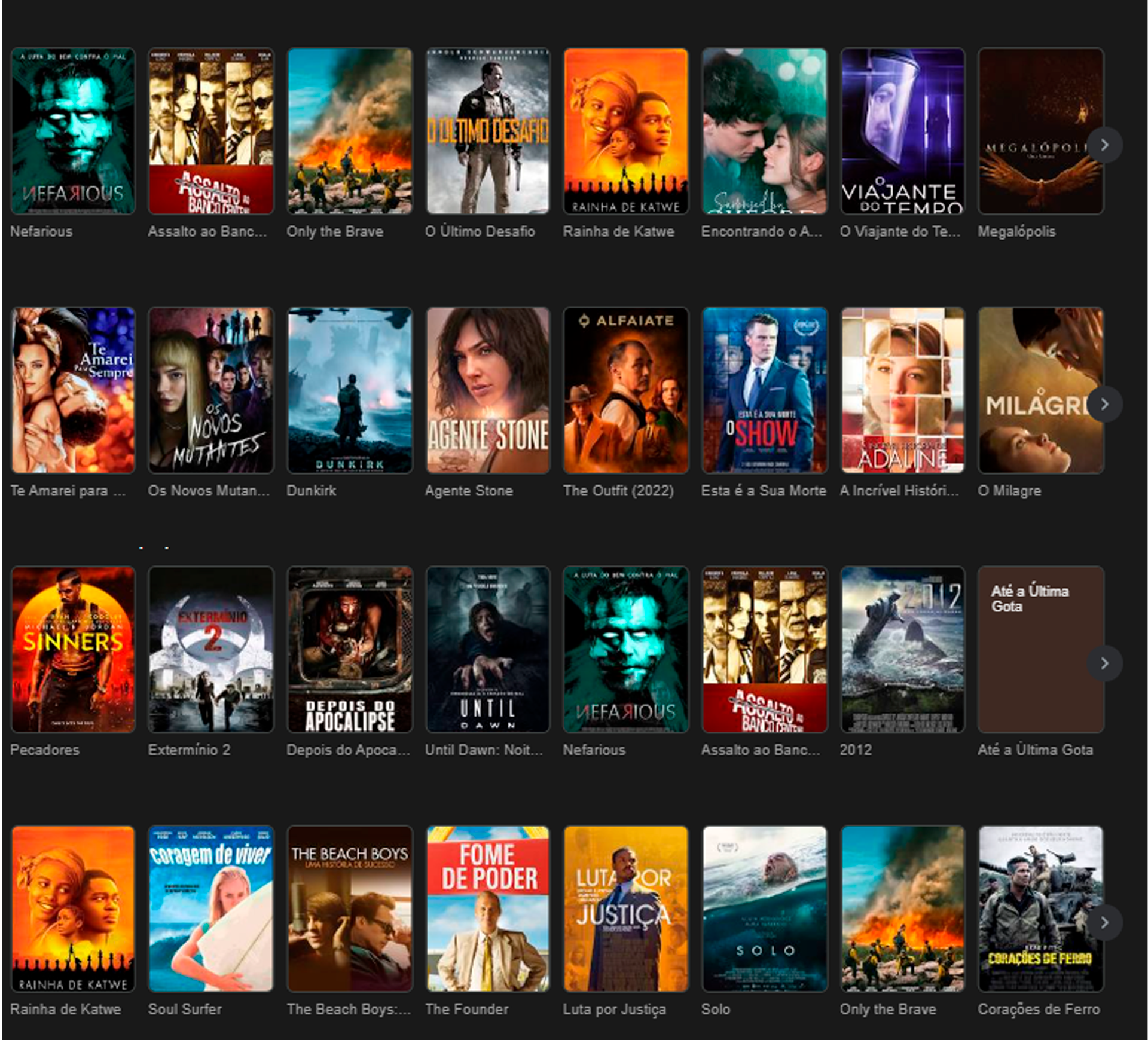The width and height of the screenshot is (1148, 1040).
Task: Open the O Último Desafio poster
Action: pyautogui.click(x=488, y=131)
